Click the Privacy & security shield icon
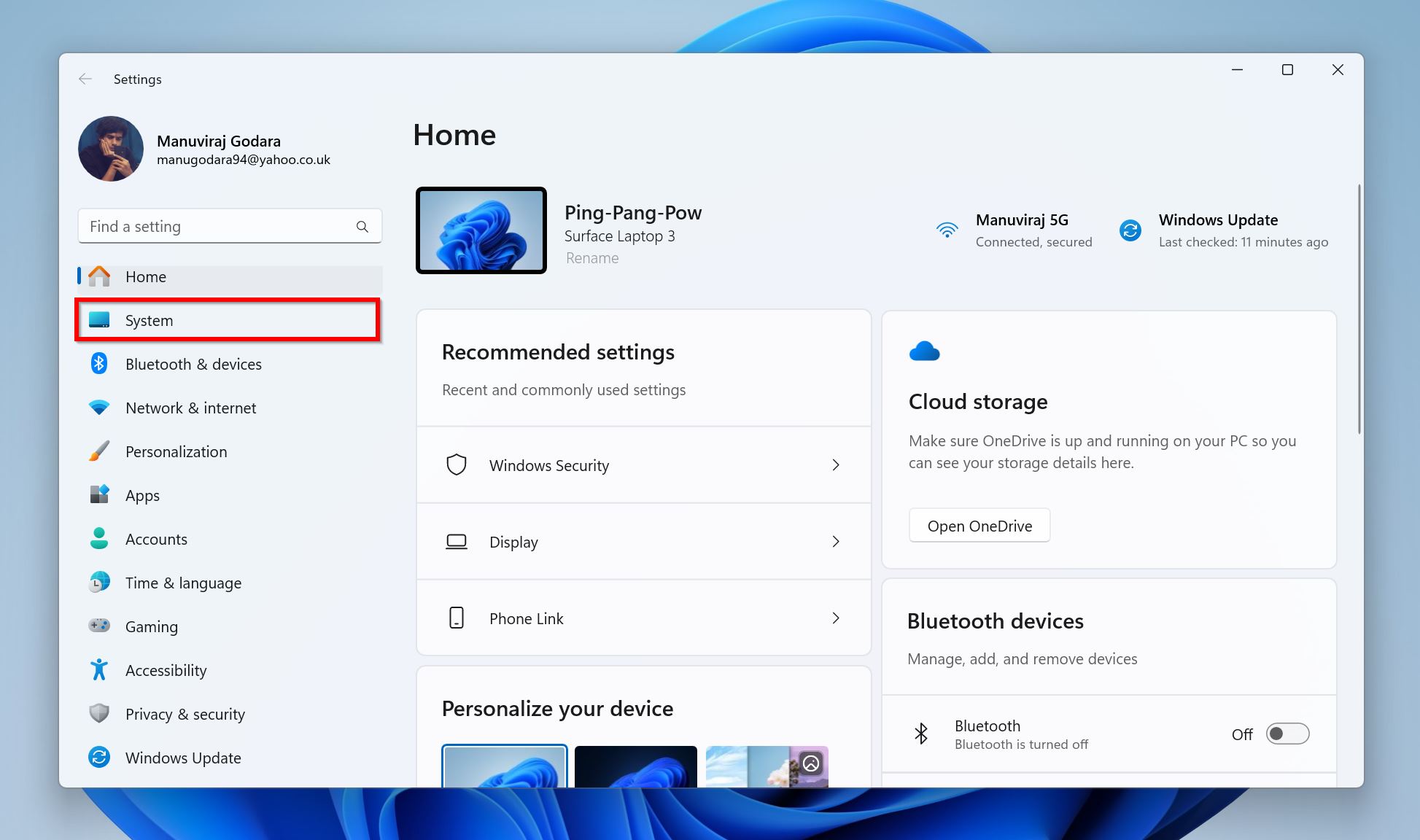Viewport: 1420px width, 840px height. click(x=99, y=713)
